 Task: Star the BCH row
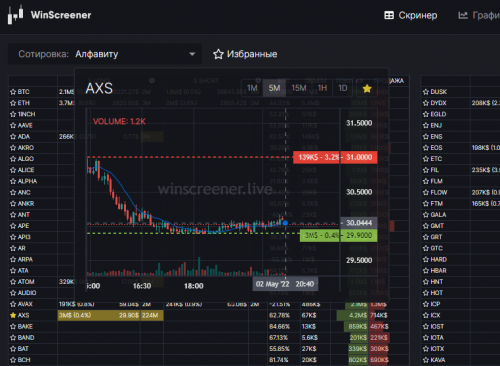tap(13, 360)
